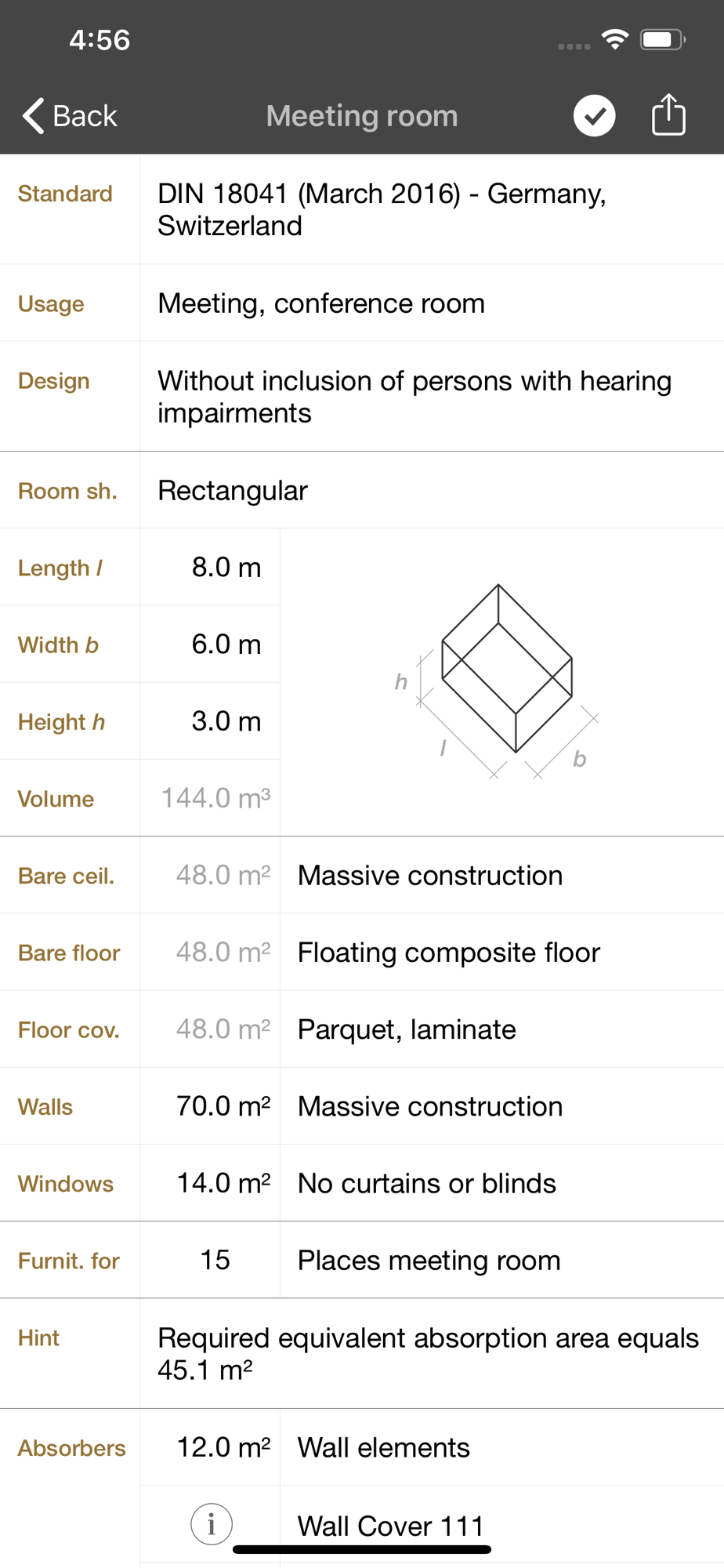This screenshot has width=724, height=1568.
Task: Edit the Windows 14.0 m² area
Action: coord(210,1183)
